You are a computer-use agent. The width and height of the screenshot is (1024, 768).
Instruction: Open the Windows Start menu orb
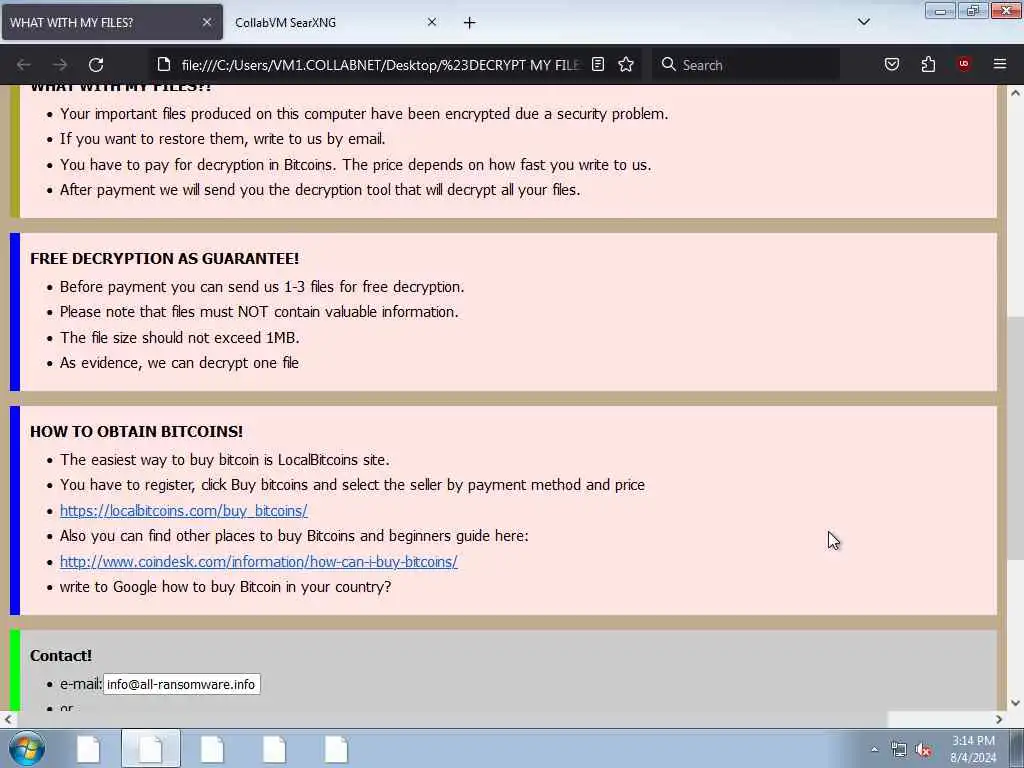click(27, 749)
